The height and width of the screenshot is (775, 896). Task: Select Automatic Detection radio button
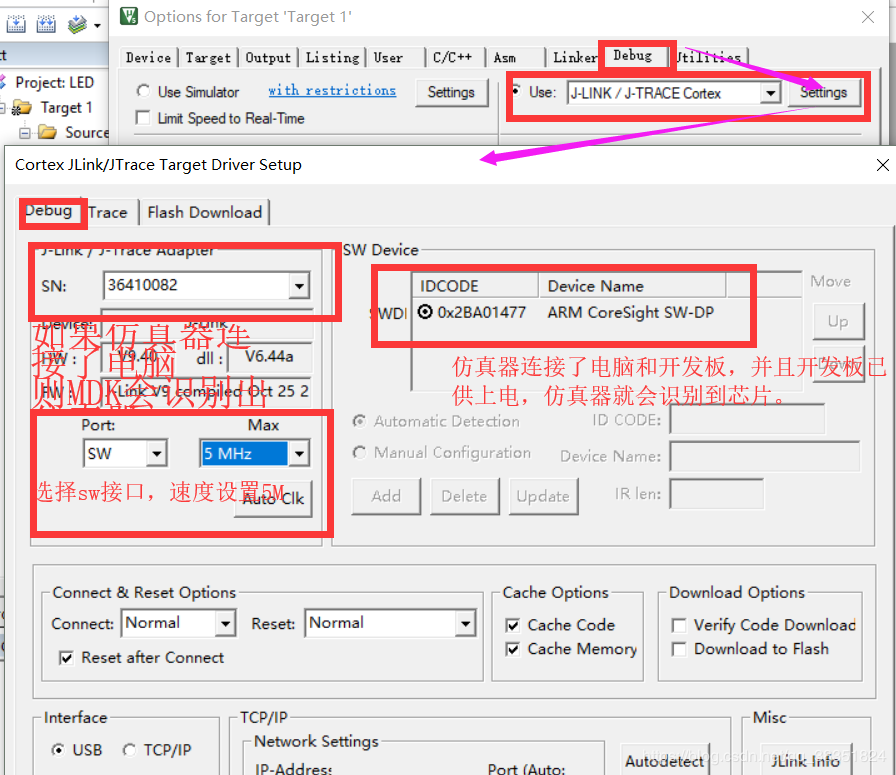359,421
